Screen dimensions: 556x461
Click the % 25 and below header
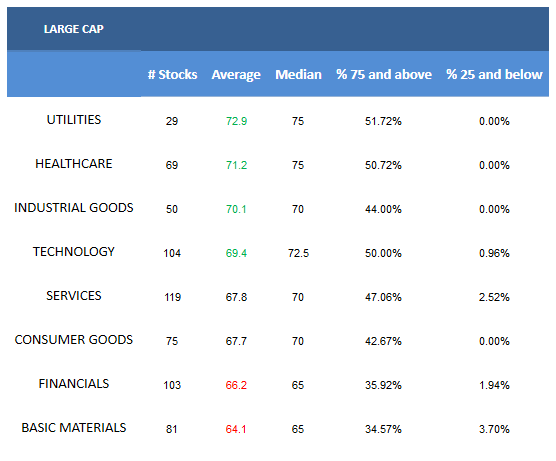pyautogui.click(x=494, y=74)
